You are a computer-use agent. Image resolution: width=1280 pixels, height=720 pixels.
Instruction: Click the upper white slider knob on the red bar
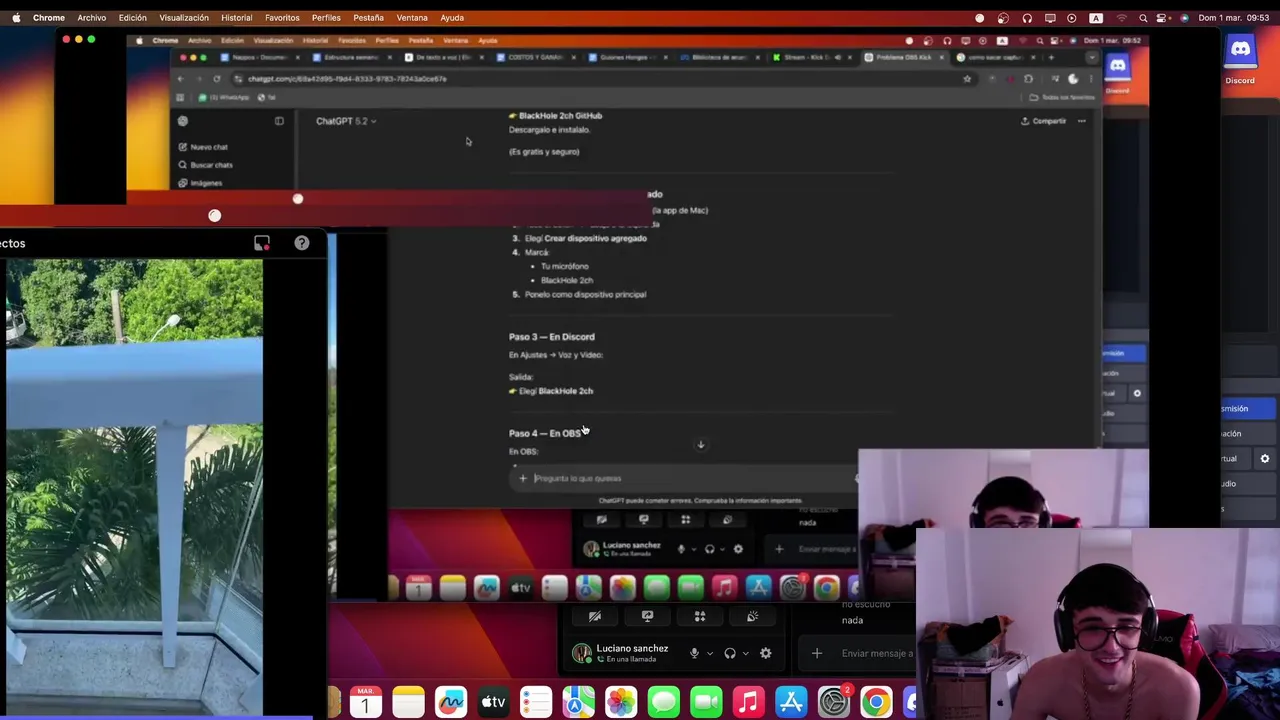click(297, 199)
